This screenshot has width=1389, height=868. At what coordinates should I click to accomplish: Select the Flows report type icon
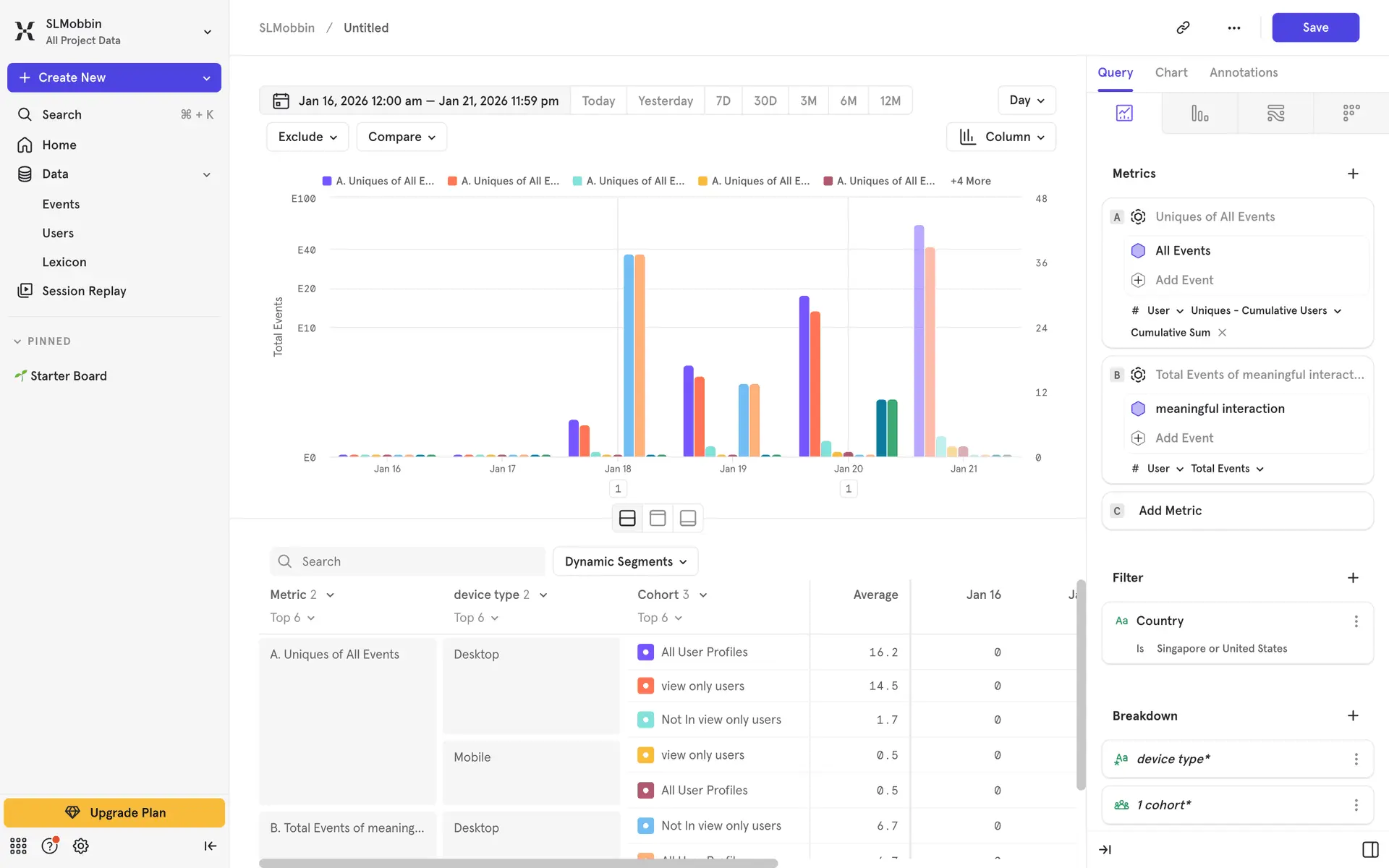1275,113
